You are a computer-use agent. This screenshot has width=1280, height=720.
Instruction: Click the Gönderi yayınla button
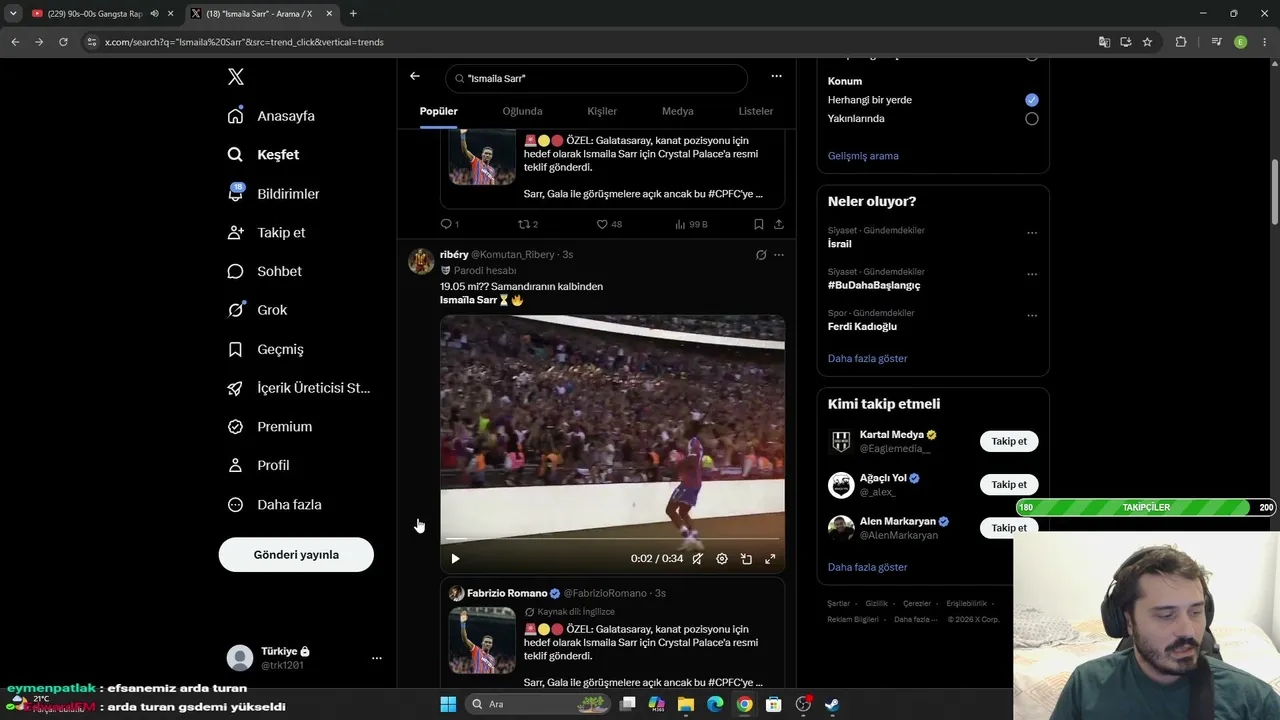tap(296, 555)
